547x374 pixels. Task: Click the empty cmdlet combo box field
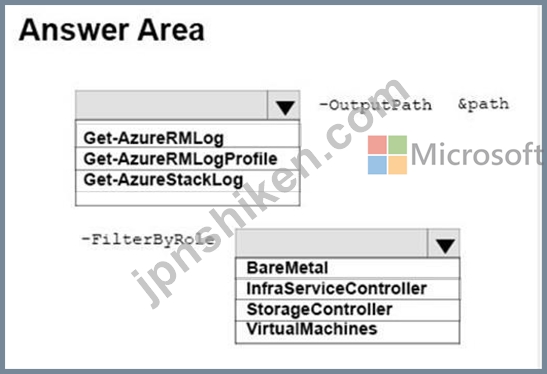click(172, 105)
